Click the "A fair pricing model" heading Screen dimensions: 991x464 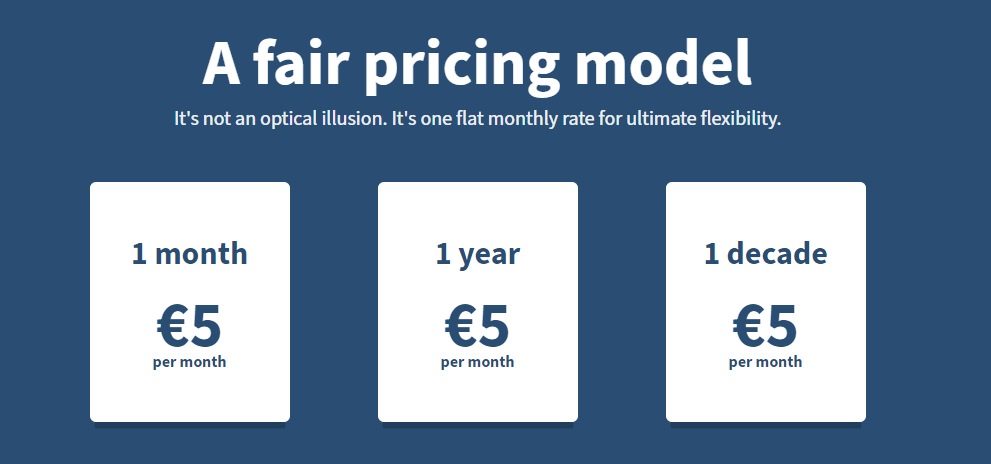pyautogui.click(x=477, y=64)
